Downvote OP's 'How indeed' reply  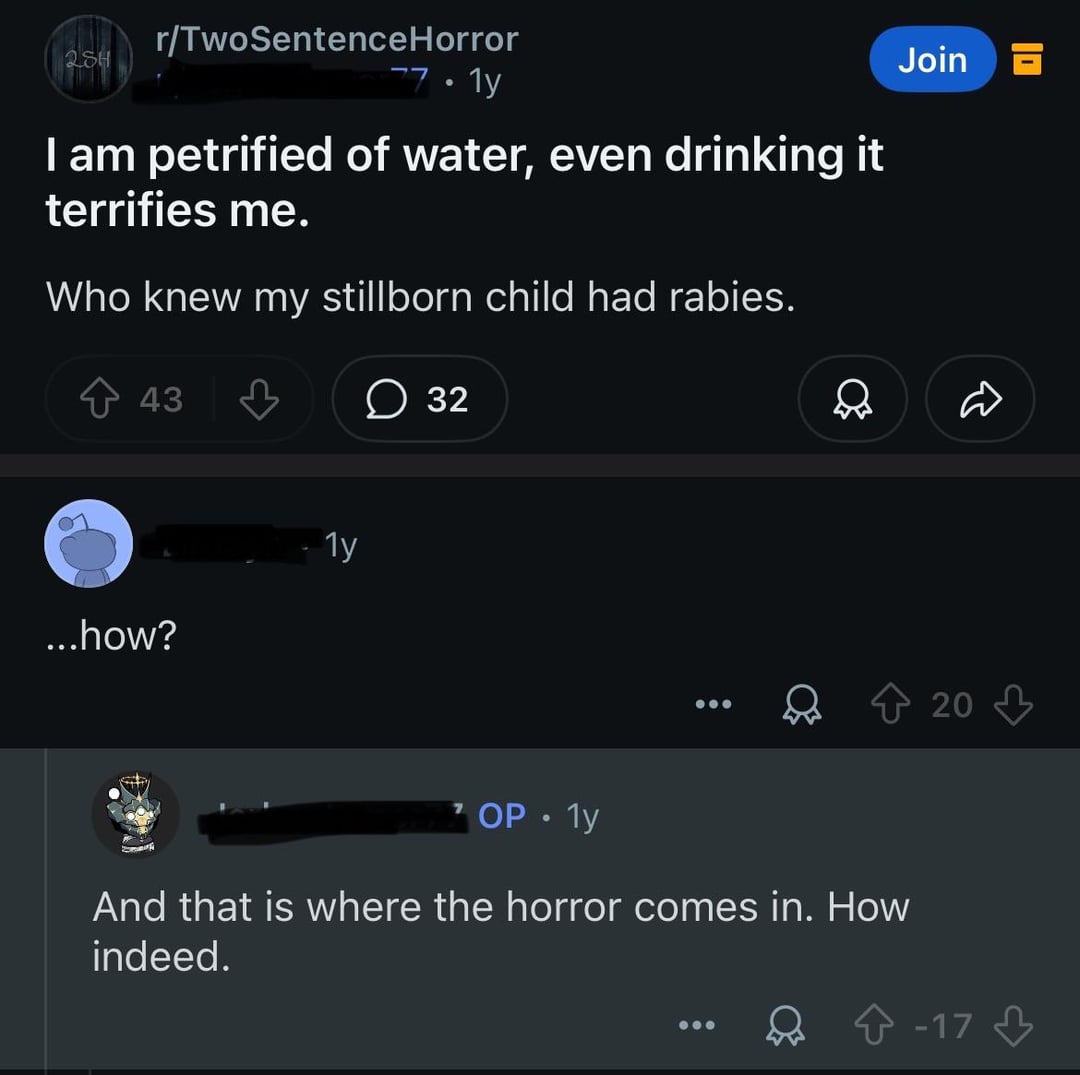(1012, 1026)
